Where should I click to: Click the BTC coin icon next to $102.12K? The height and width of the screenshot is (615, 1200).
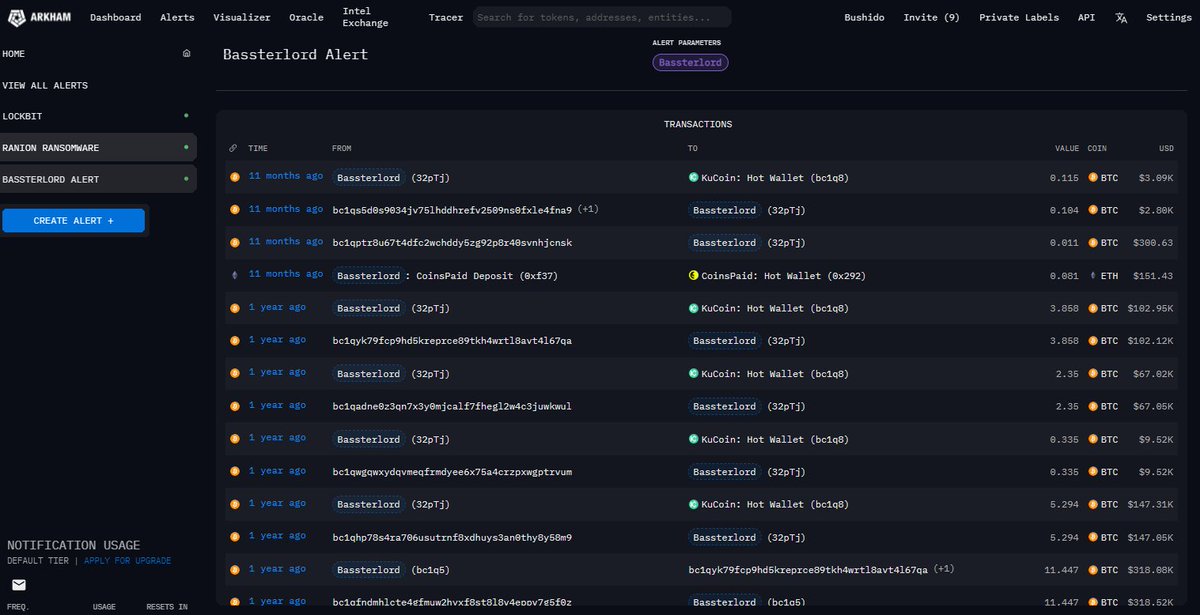(x=1093, y=340)
